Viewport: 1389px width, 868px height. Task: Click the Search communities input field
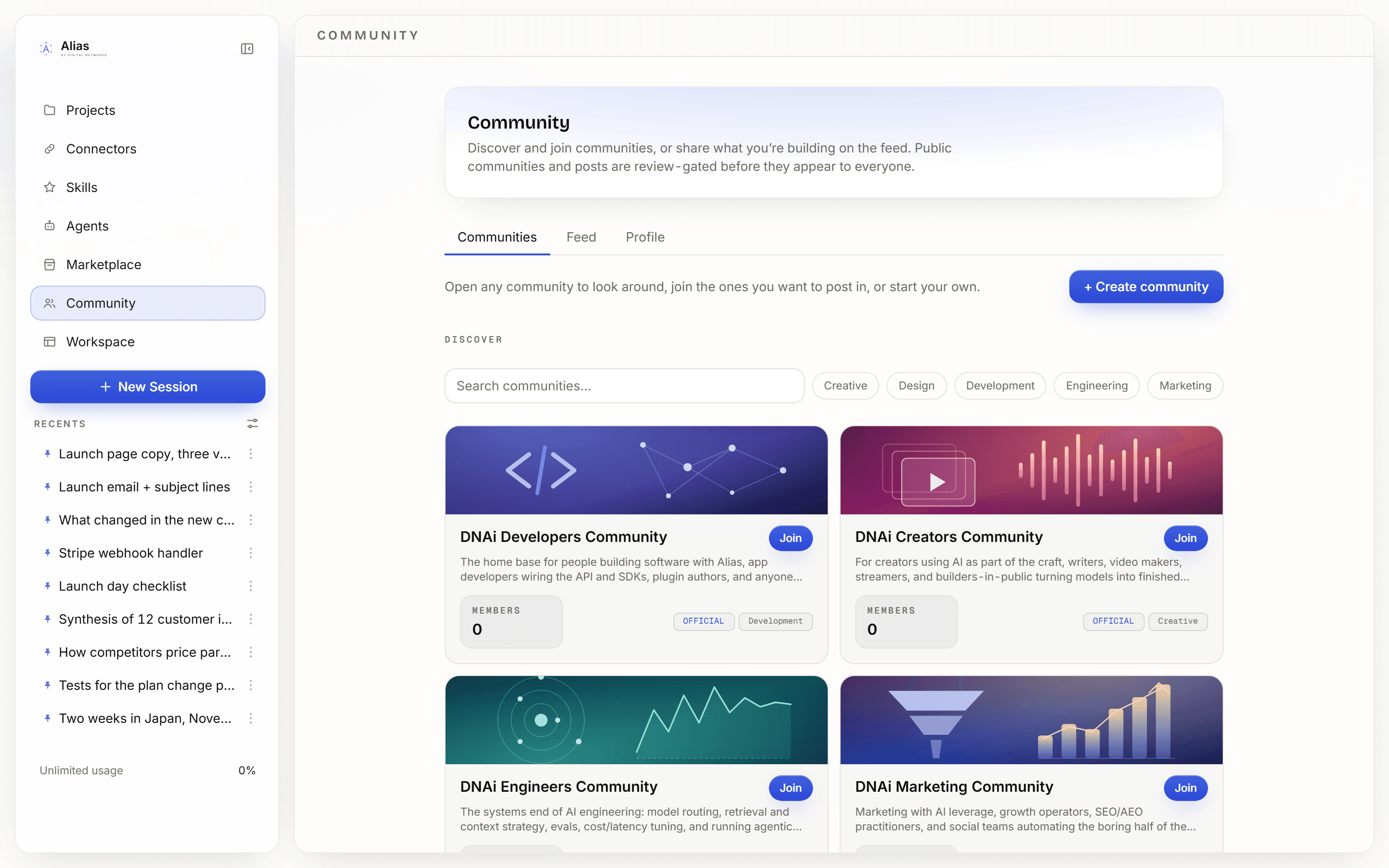pyautogui.click(x=625, y=386)
